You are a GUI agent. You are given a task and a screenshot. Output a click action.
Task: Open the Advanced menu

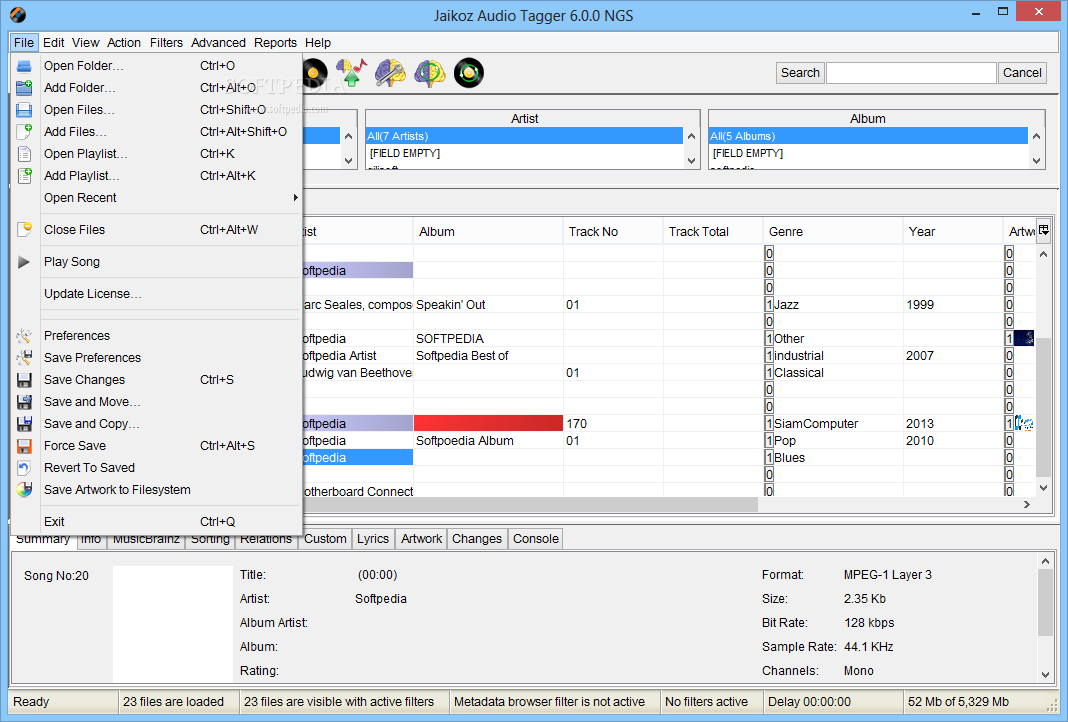[x=218, y=43]
